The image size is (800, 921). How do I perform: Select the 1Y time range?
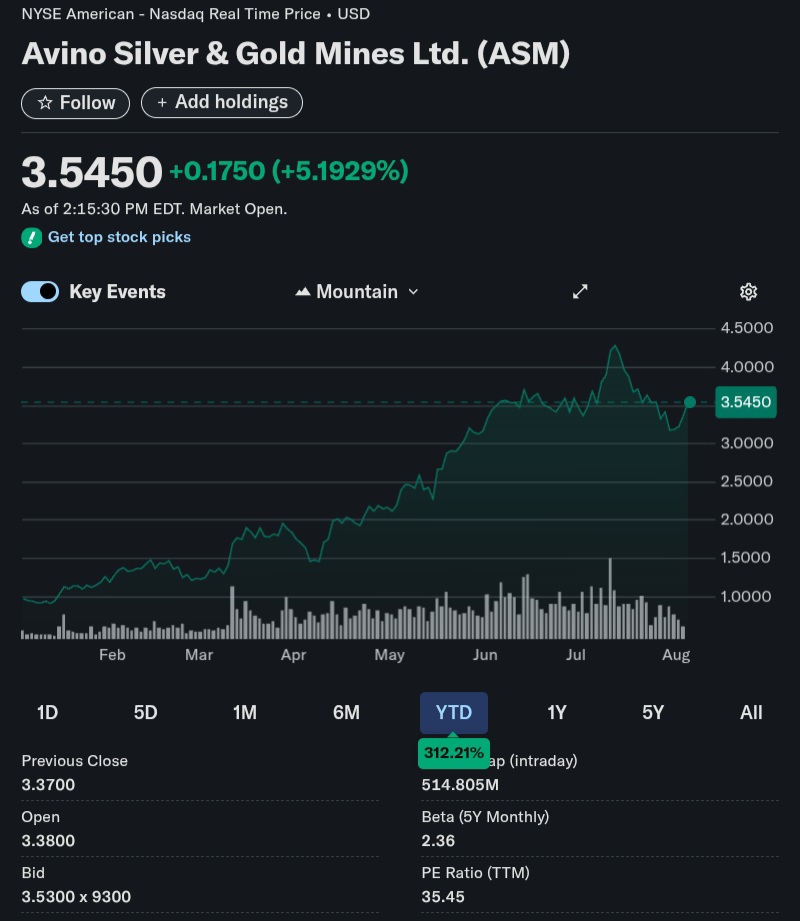tap(557, 712)
